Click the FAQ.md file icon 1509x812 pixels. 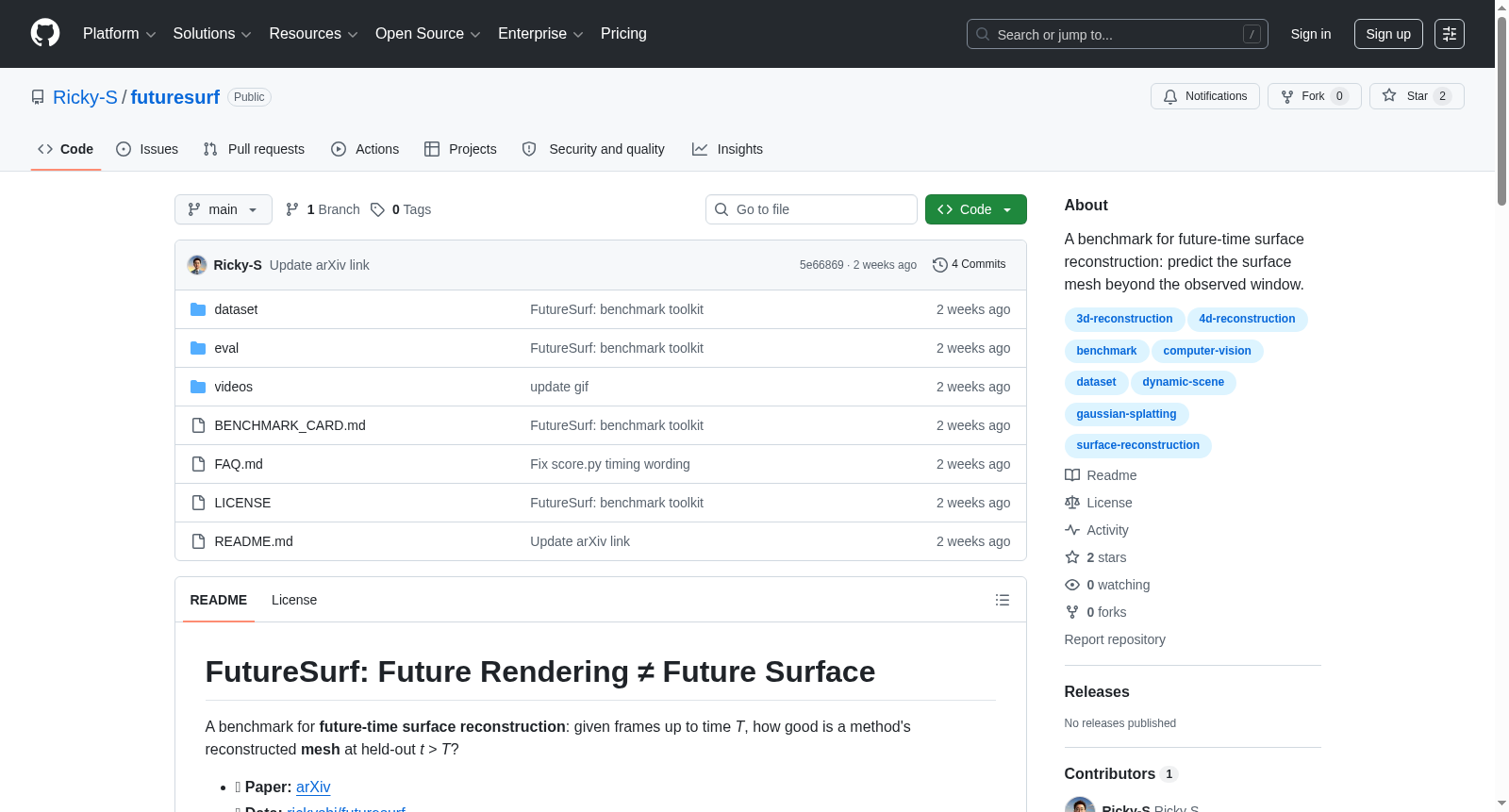pyautogui.click(x=198, y=464)
